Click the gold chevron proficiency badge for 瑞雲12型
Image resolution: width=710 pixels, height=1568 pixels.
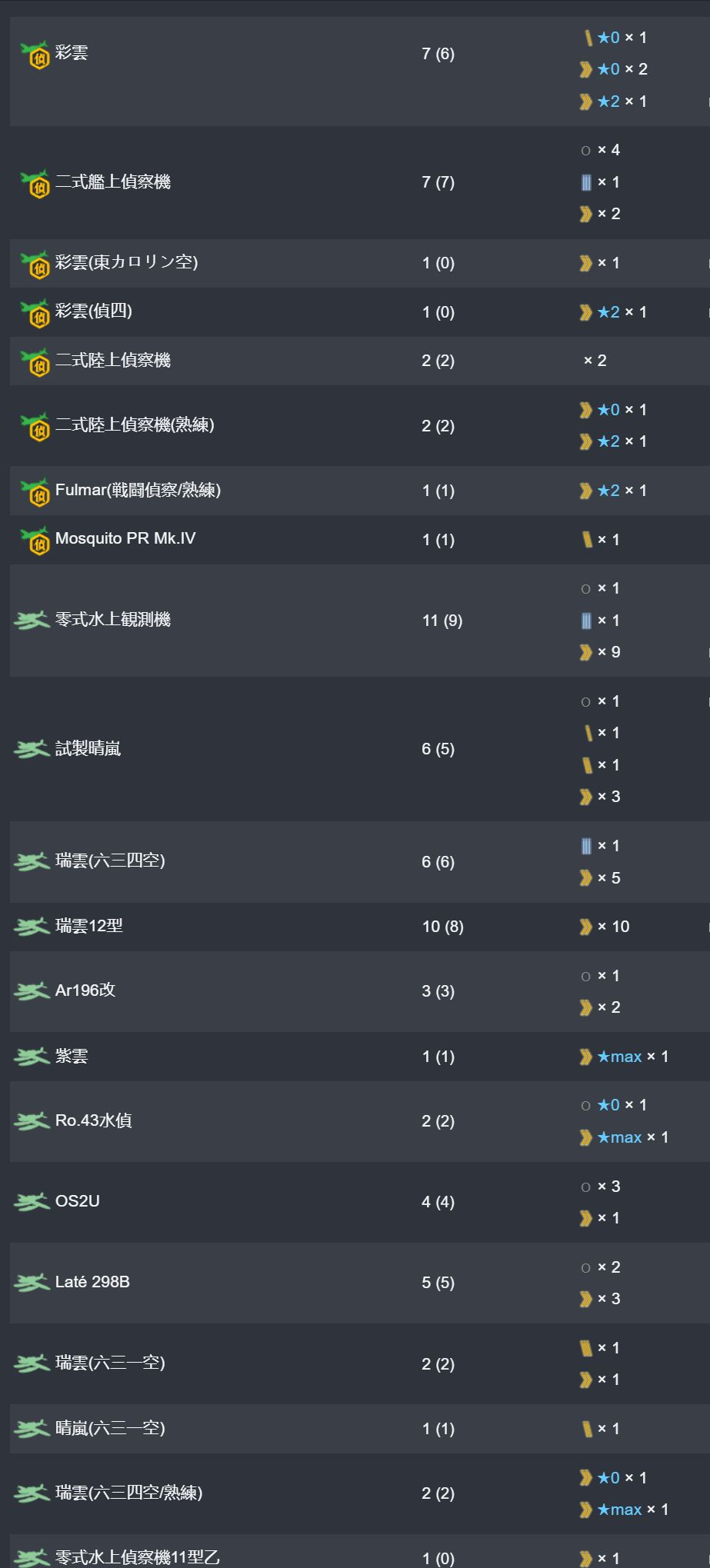[x=586, y=927]
